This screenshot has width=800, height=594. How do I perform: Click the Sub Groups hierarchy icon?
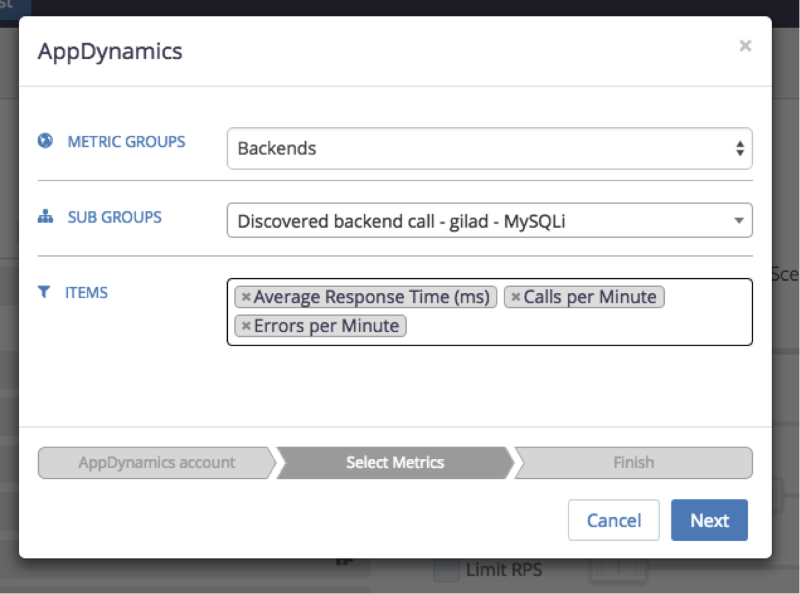pos(45,216)
